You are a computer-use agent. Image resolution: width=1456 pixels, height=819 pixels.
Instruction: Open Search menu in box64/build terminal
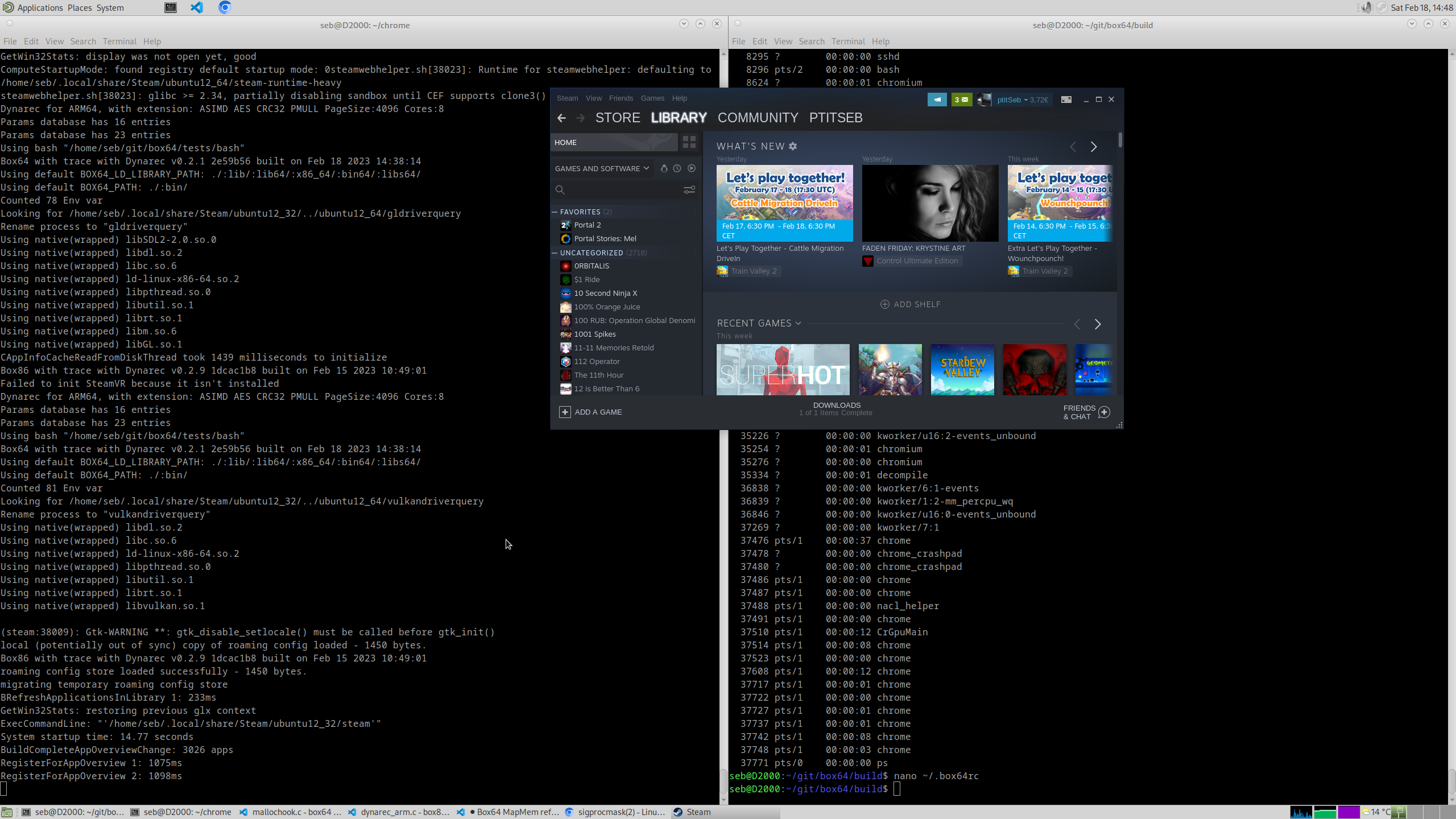(x=812, y=41)
